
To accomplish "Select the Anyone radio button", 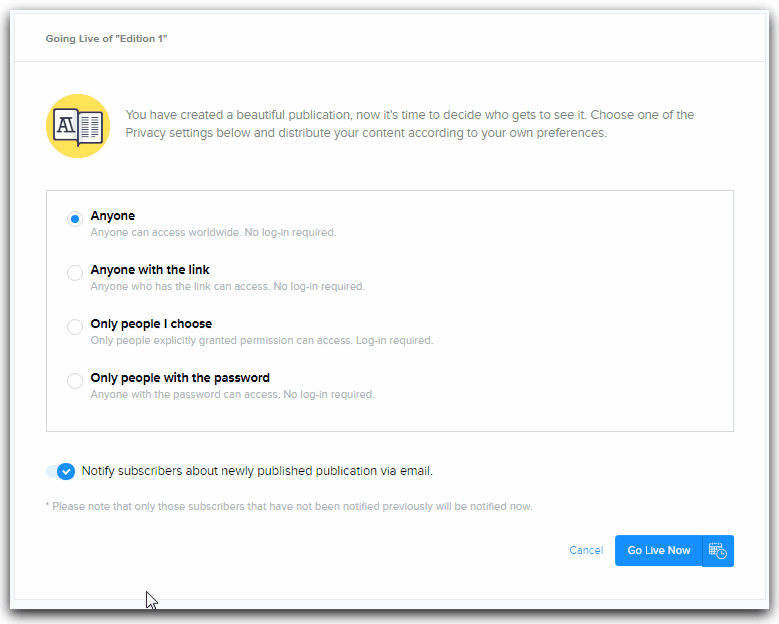I will (75, 220).
